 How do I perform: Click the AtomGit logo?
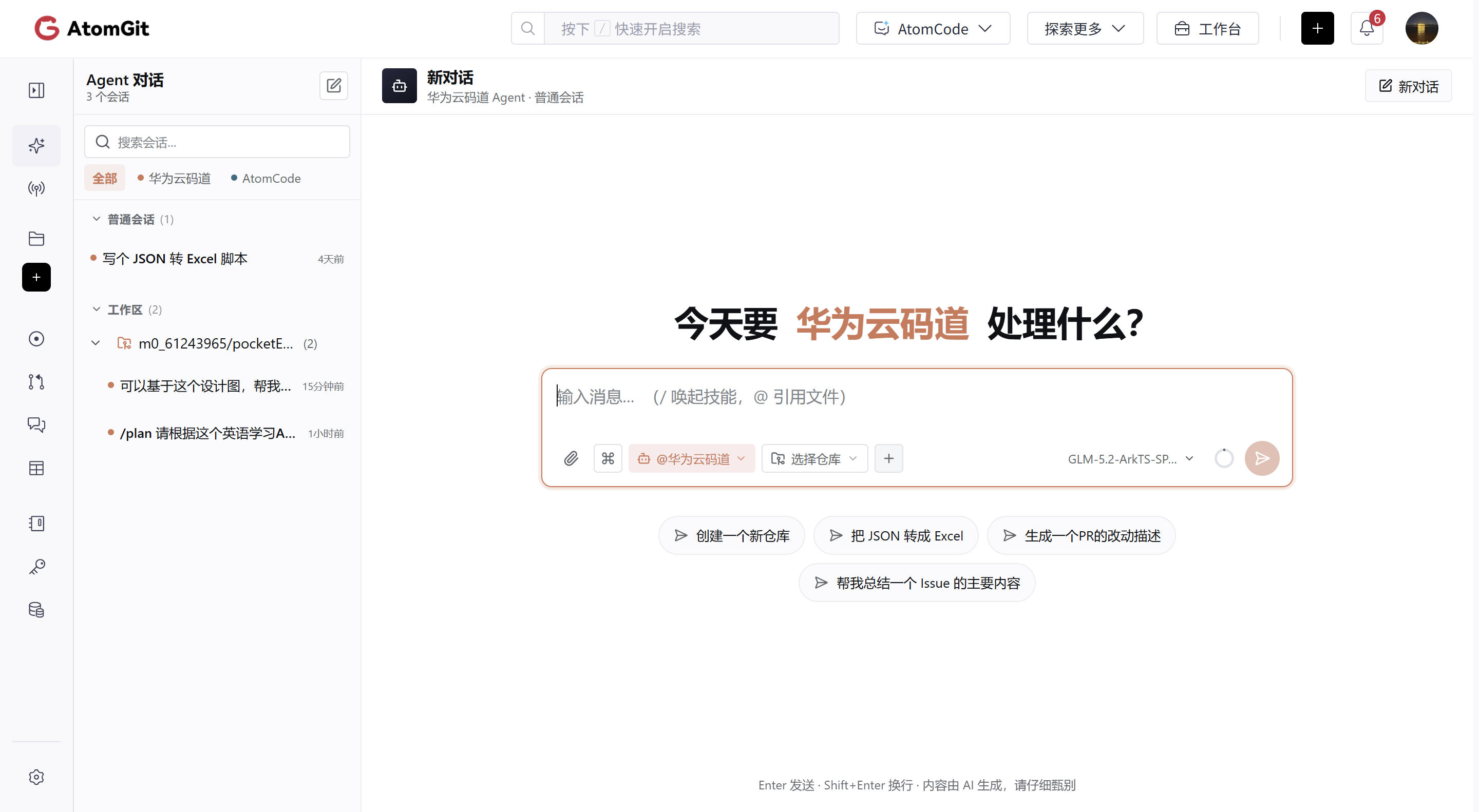[x=92, y=28]
